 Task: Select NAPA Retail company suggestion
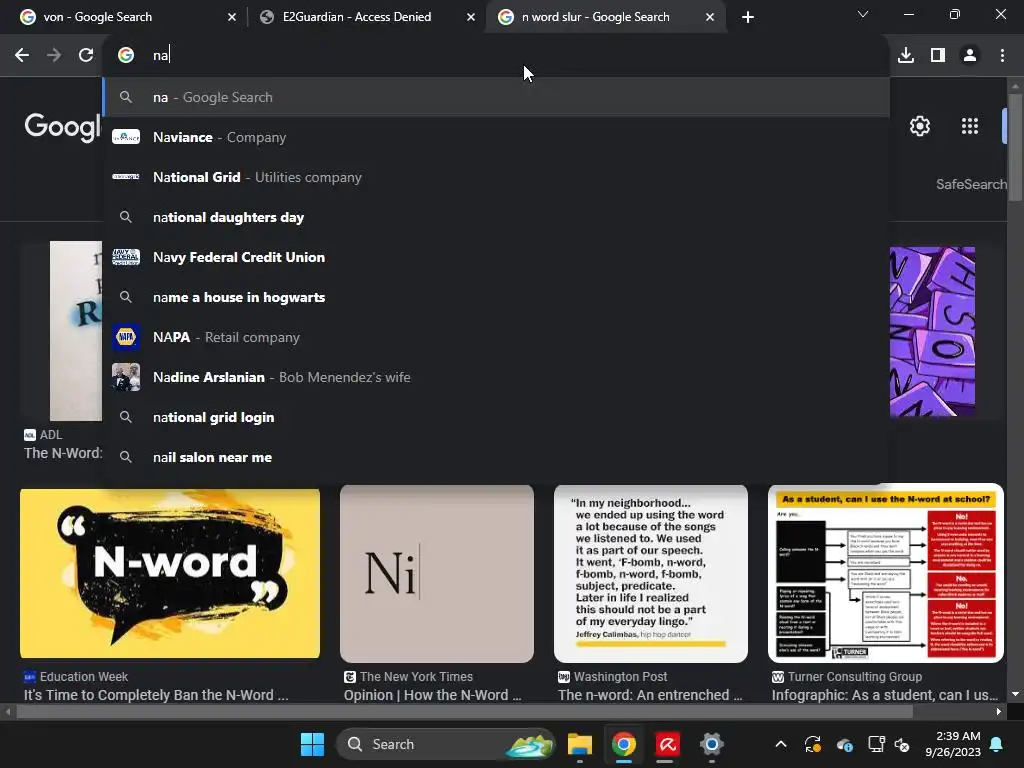tap(496, 337)
